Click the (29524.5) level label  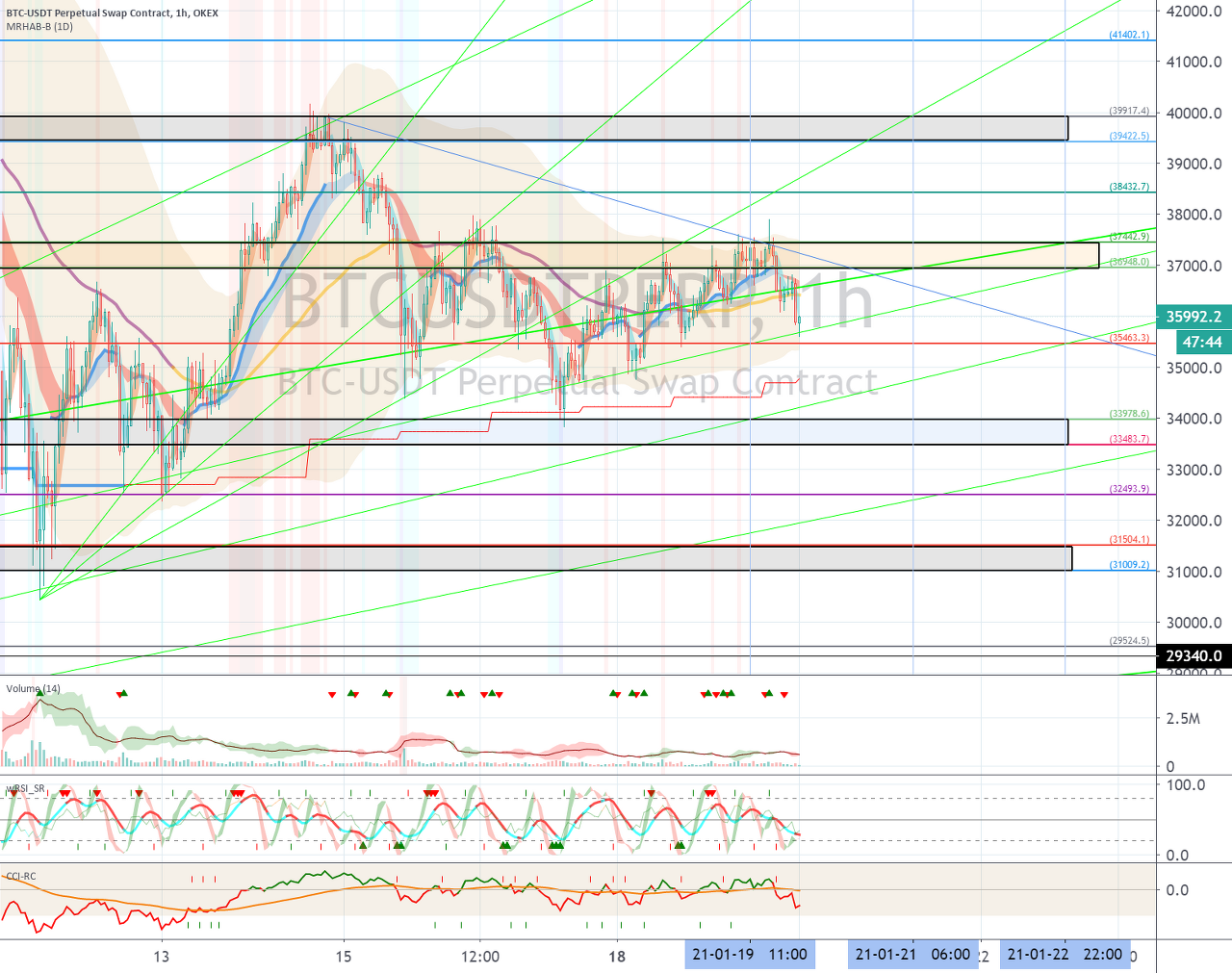click(x=1129, y=641)
